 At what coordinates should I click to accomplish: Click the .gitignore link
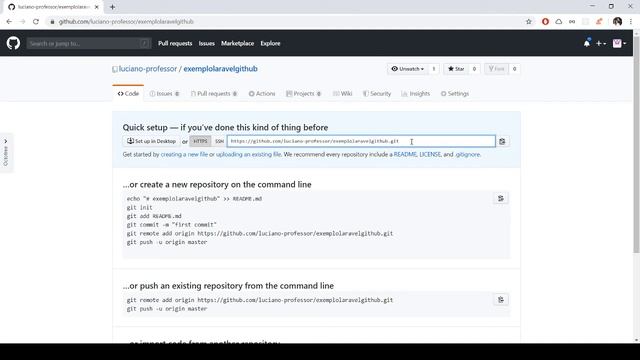[x=467, y=154]
